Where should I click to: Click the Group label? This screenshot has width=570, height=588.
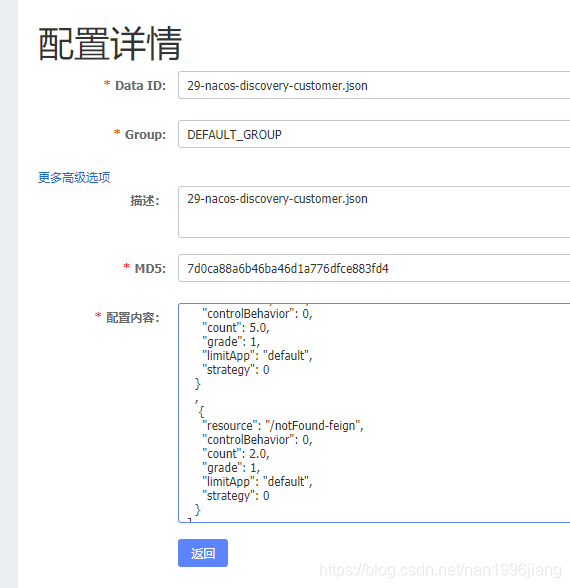coord(145,134)
